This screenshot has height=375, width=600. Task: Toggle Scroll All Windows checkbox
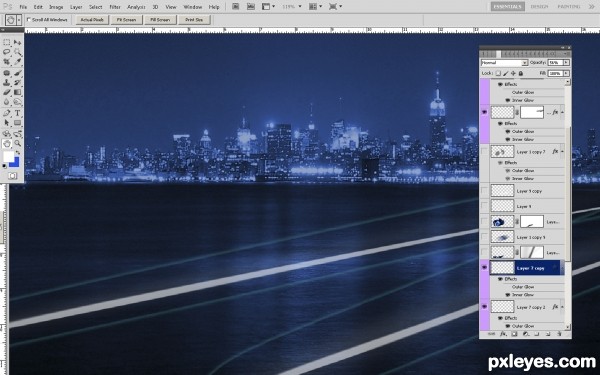[x=29, y=20]
